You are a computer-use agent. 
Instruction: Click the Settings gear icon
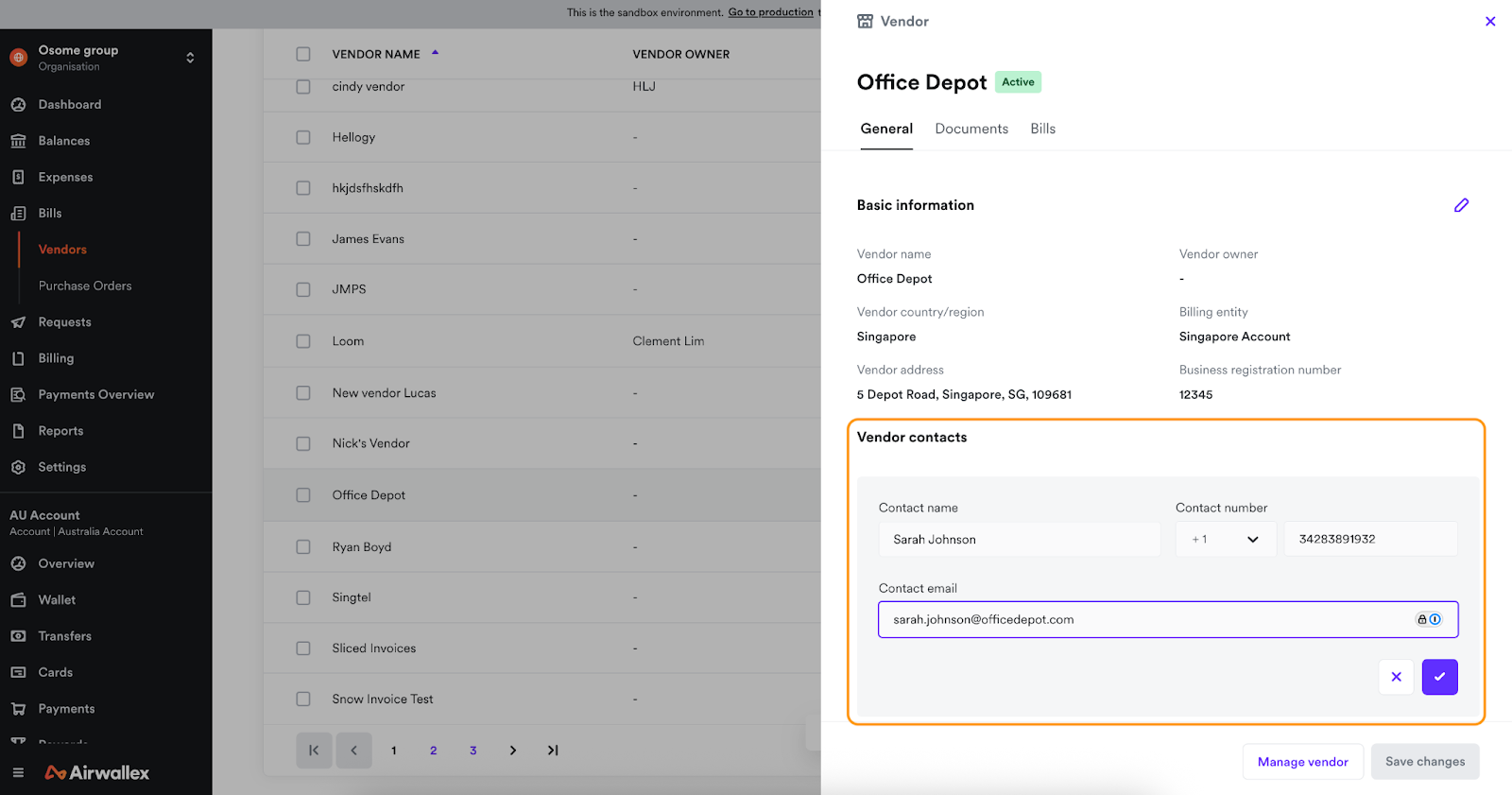coord(18,467)
